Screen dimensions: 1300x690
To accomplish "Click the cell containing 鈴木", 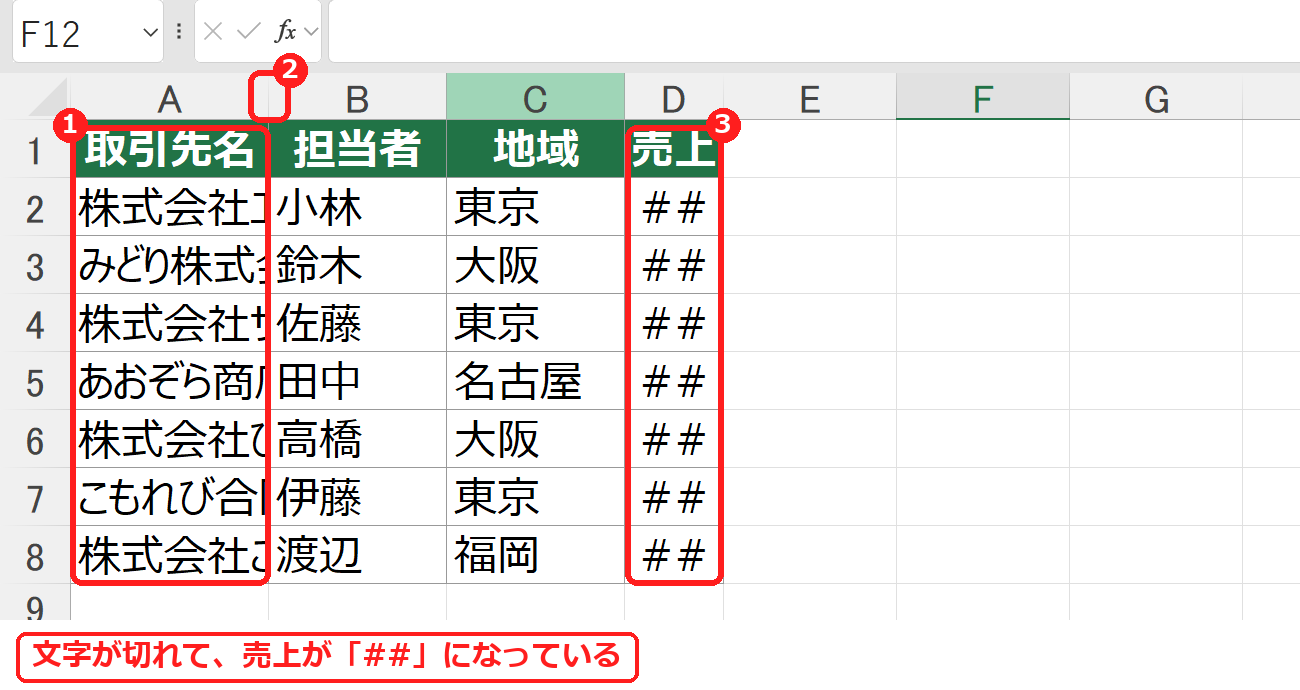I will click(x=358, y=265).
